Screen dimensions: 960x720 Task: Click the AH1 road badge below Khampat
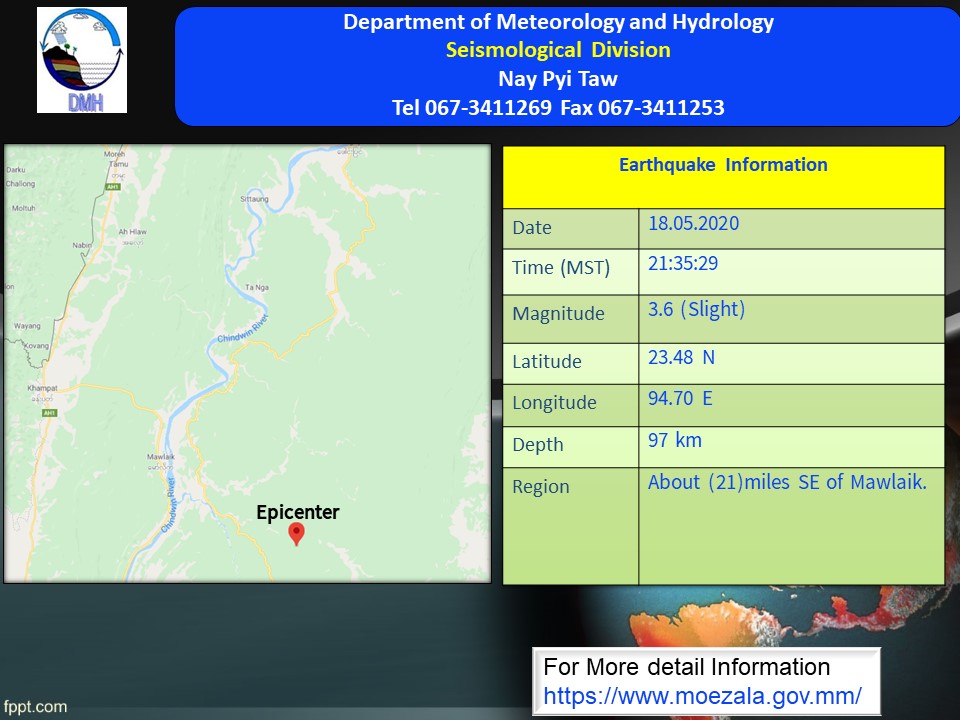tap(49, 412)
